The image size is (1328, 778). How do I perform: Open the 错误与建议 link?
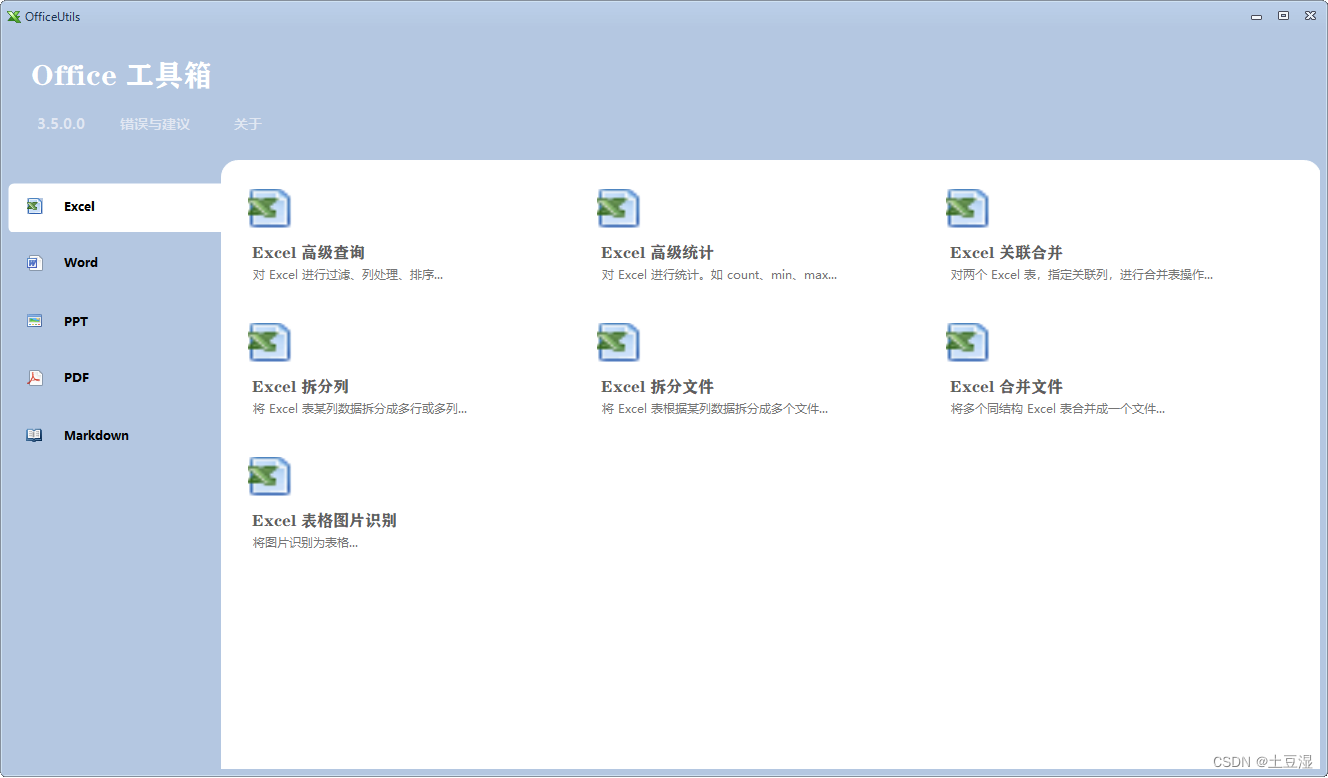pyautogui.click(x=155, y=124)
